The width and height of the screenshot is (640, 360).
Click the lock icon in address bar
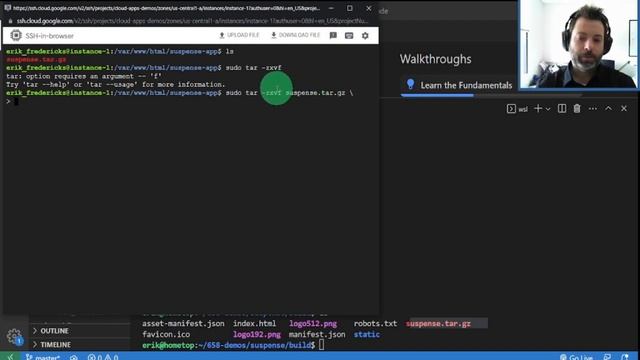(x=10, y=21)
